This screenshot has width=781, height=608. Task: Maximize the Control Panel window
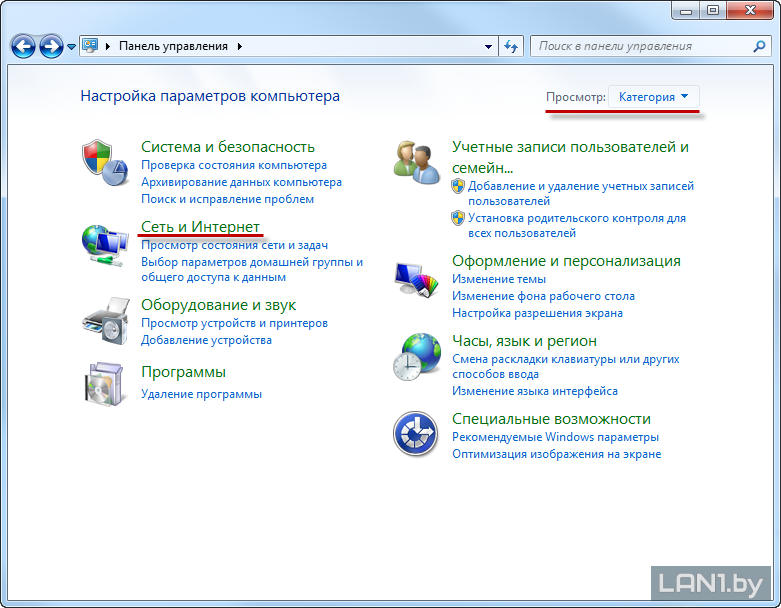713,10
